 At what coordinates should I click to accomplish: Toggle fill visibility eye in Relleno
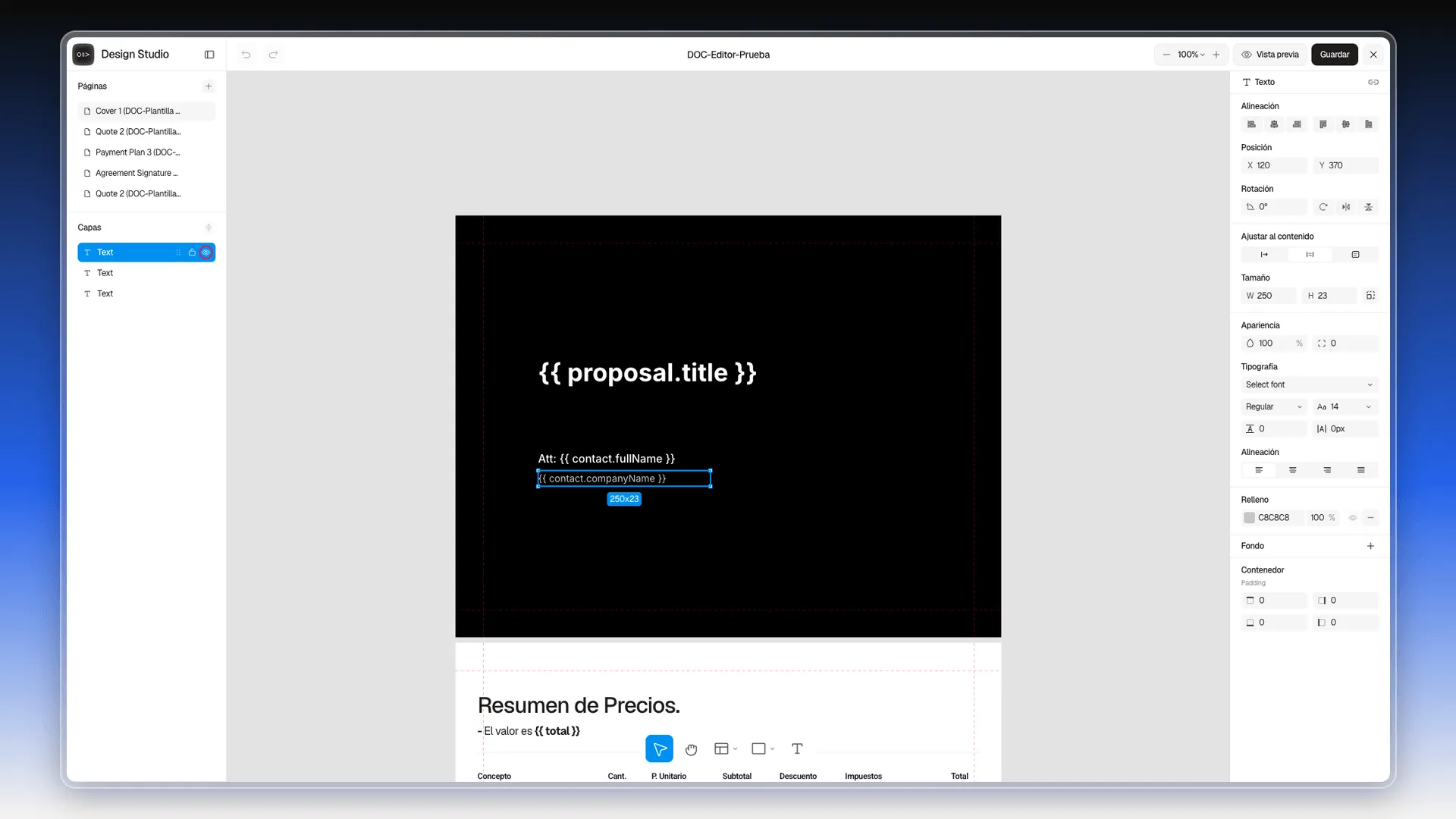1353,518
